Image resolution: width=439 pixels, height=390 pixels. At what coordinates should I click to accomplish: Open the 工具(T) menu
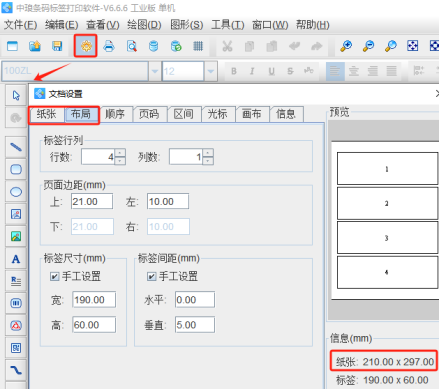point(228,25)
